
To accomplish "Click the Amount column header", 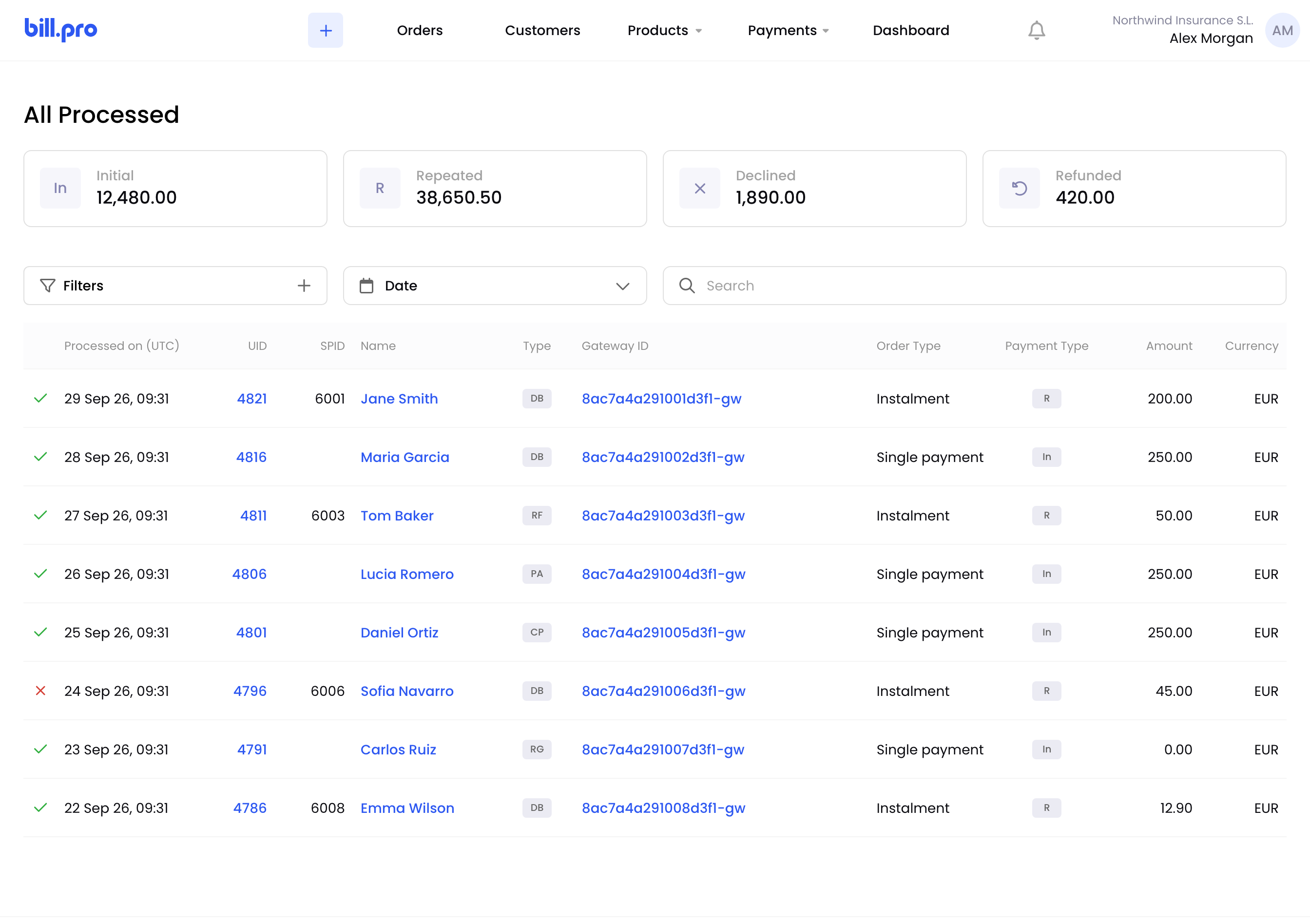I will [x=1169, y=346].
